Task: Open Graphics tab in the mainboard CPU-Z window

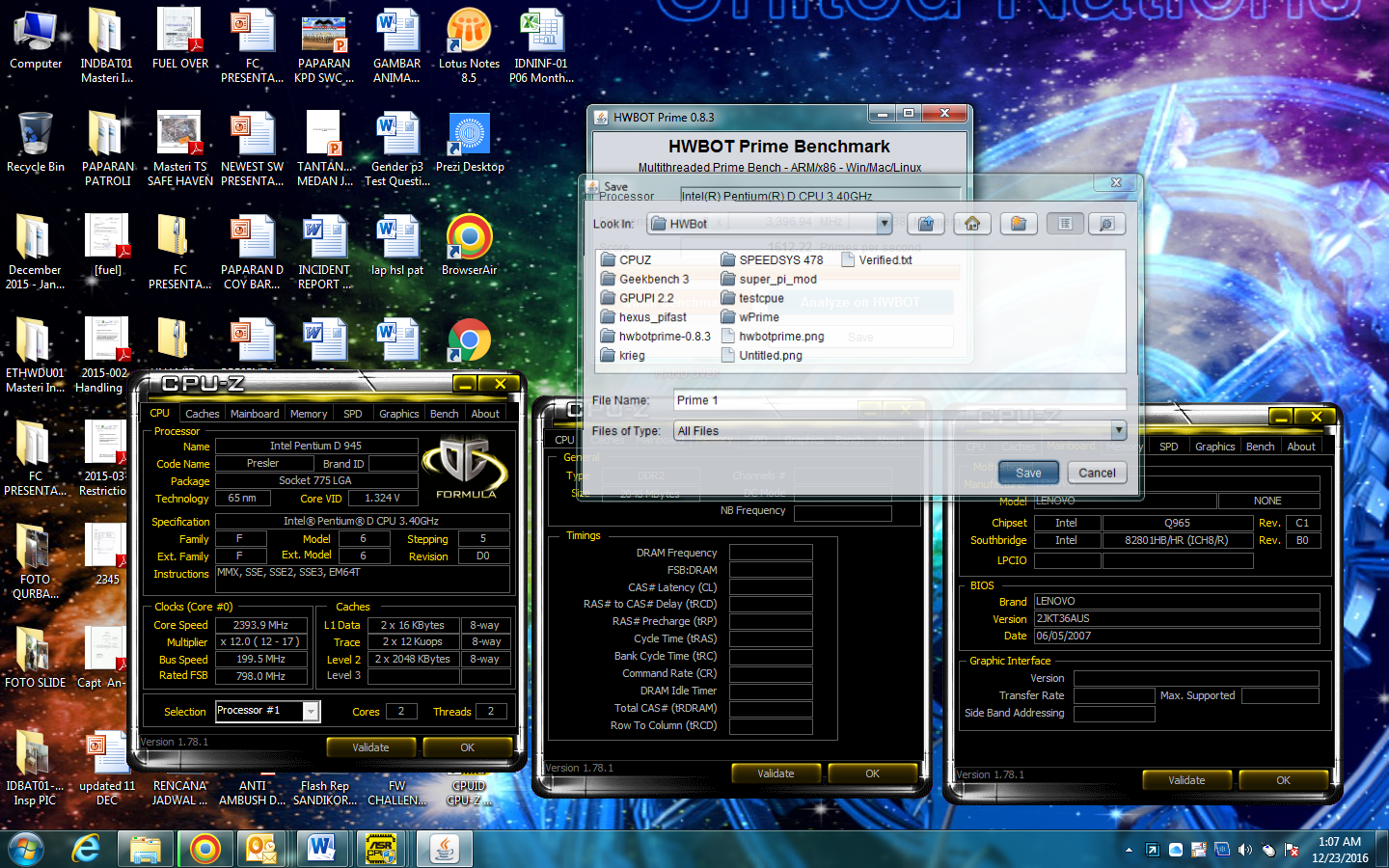Action: 1214,447
